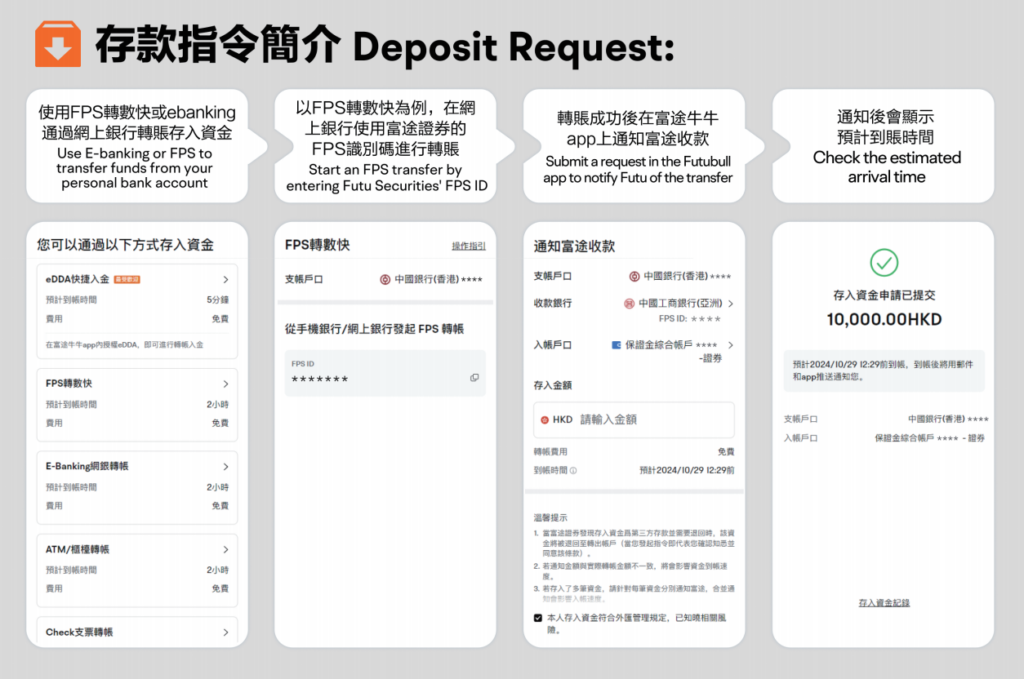Expand the 收款銀行 selection chevron
The width and height of the screenshot is (1024, 679).
[731, 304]
